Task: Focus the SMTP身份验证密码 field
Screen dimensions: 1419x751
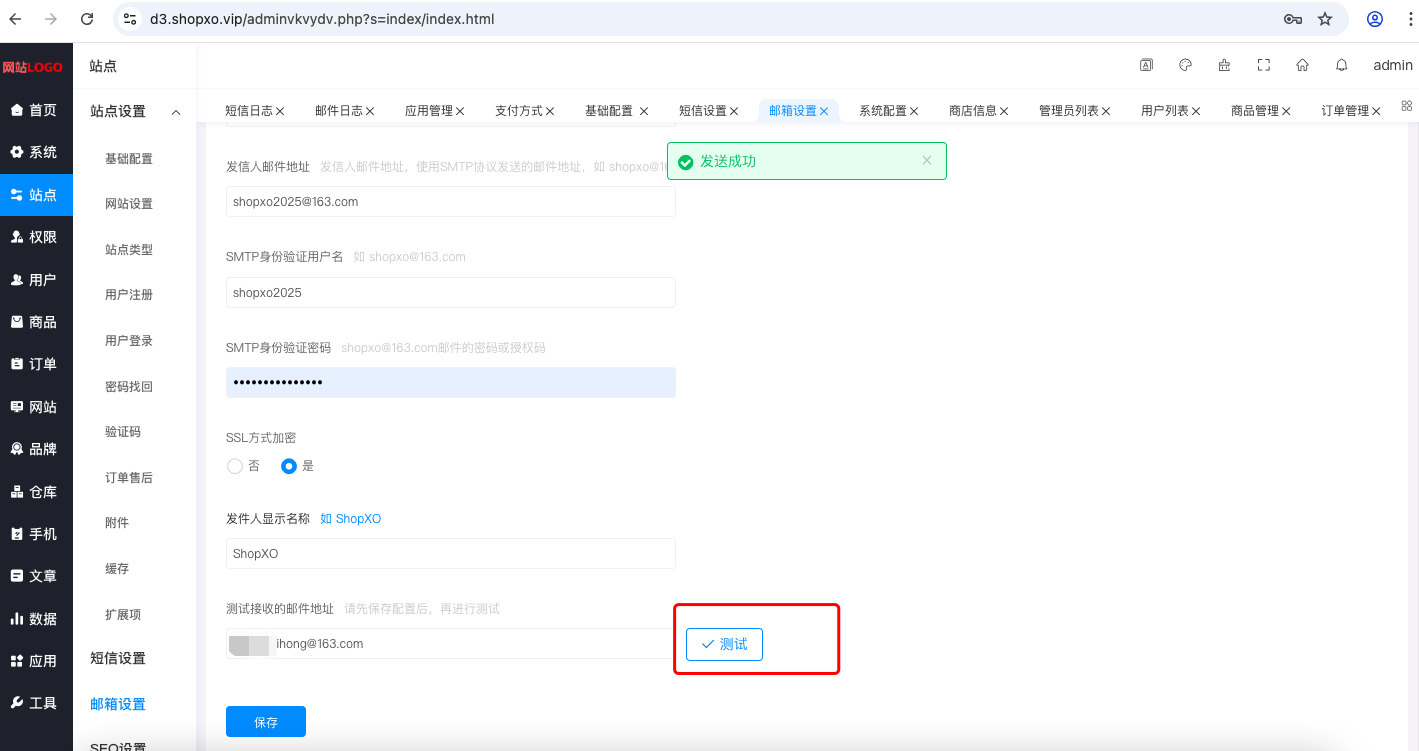Action: (x=451, y=382)
